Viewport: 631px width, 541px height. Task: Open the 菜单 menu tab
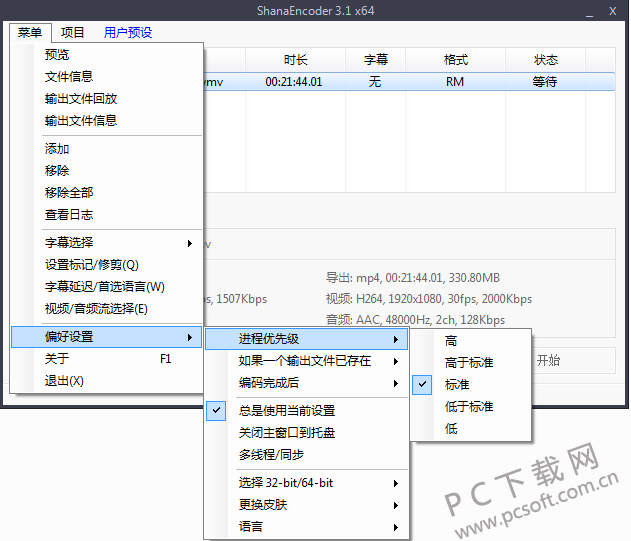pos(30,32)
